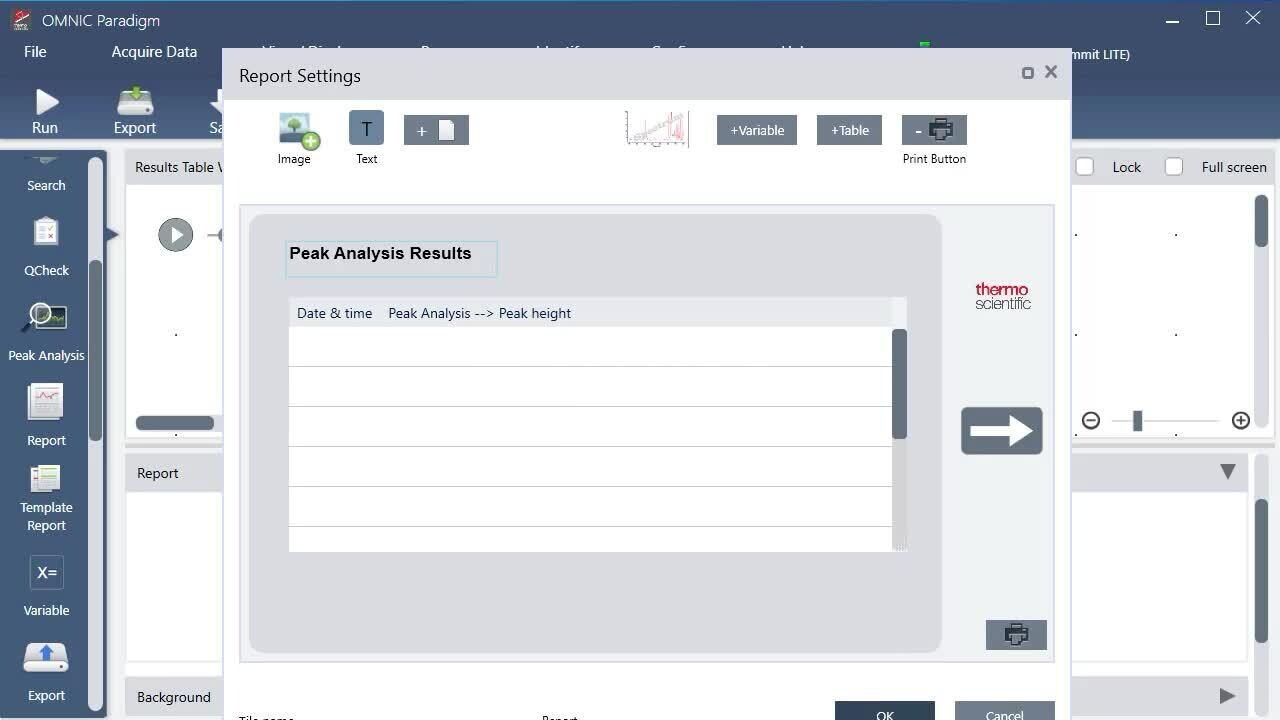Remove the Print Button element
Screen dimensions: 1280x720
tap(934, 130)
